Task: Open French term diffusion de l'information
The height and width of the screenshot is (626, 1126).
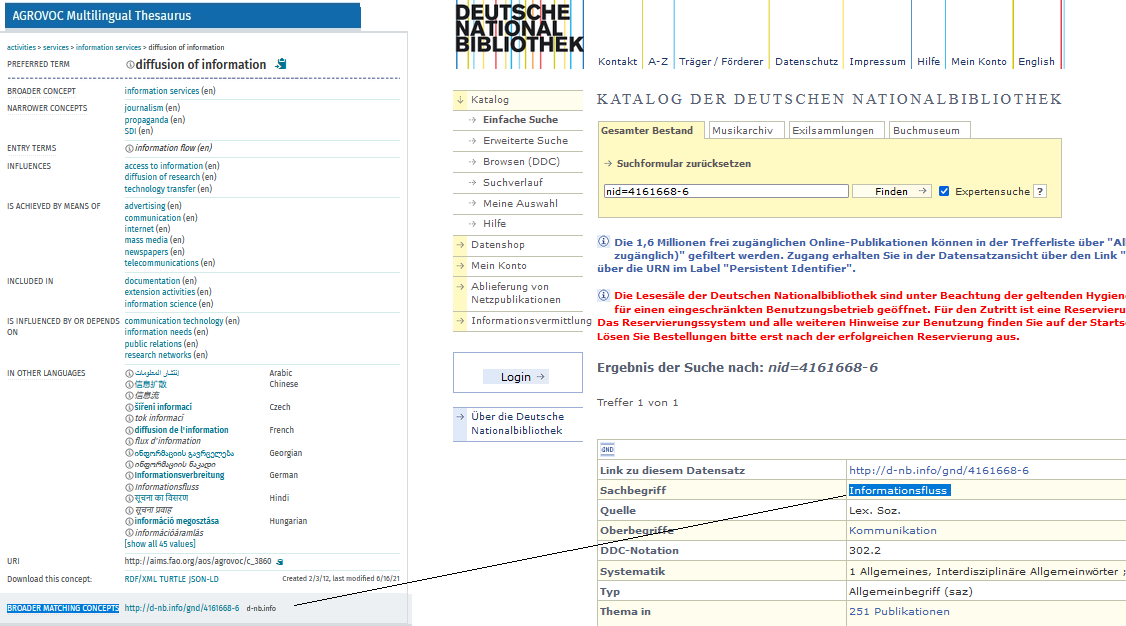Action: click(x=182, y=430)
